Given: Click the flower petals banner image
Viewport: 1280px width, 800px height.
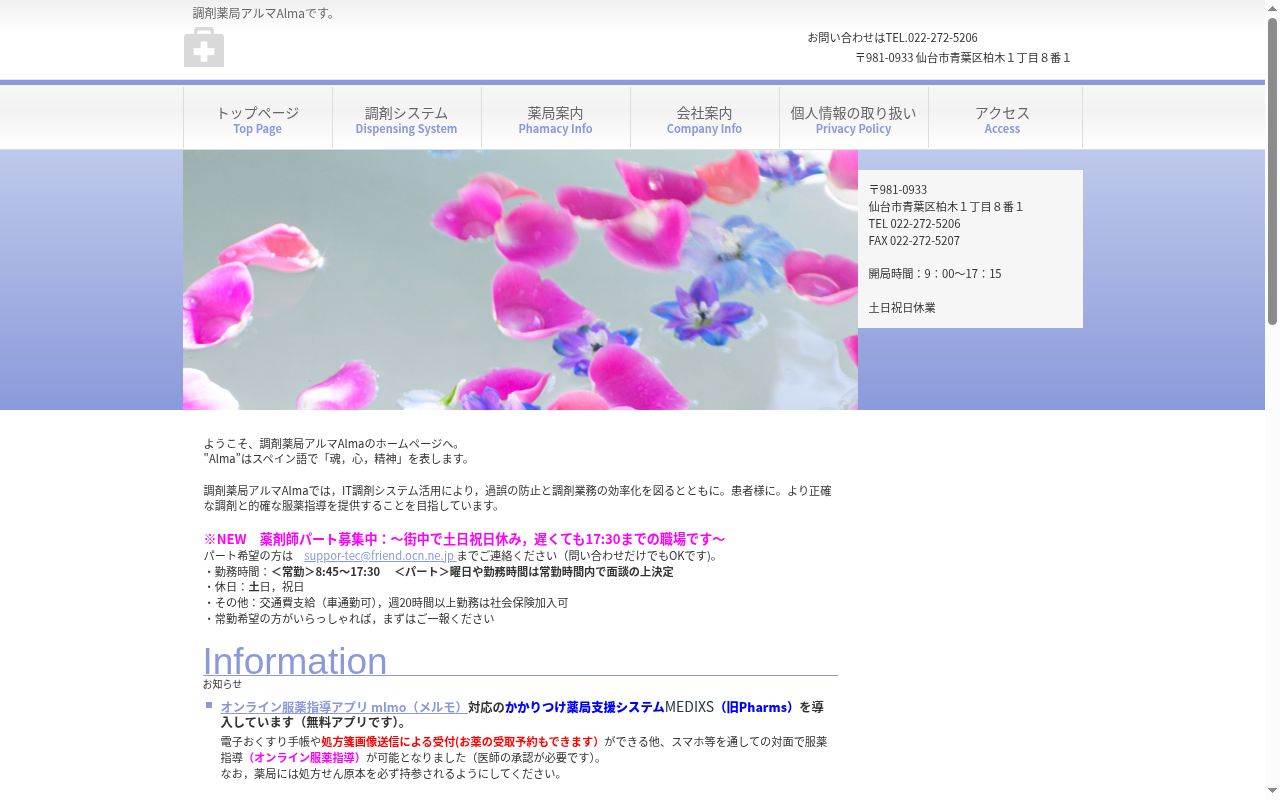Looking at the screenshot, I should coord(520,280).
